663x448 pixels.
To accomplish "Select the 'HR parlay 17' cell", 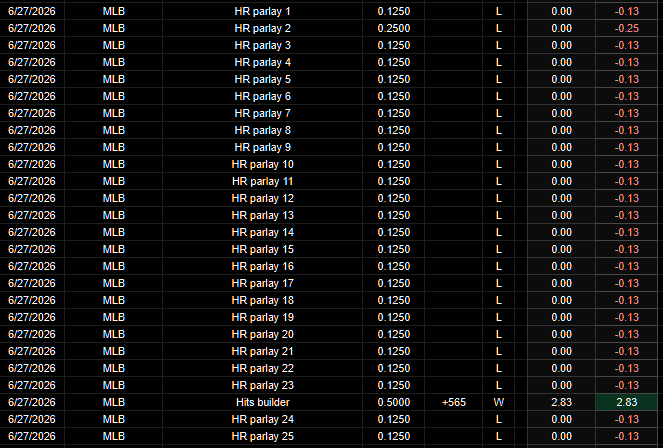I will (x=262, y=283).
